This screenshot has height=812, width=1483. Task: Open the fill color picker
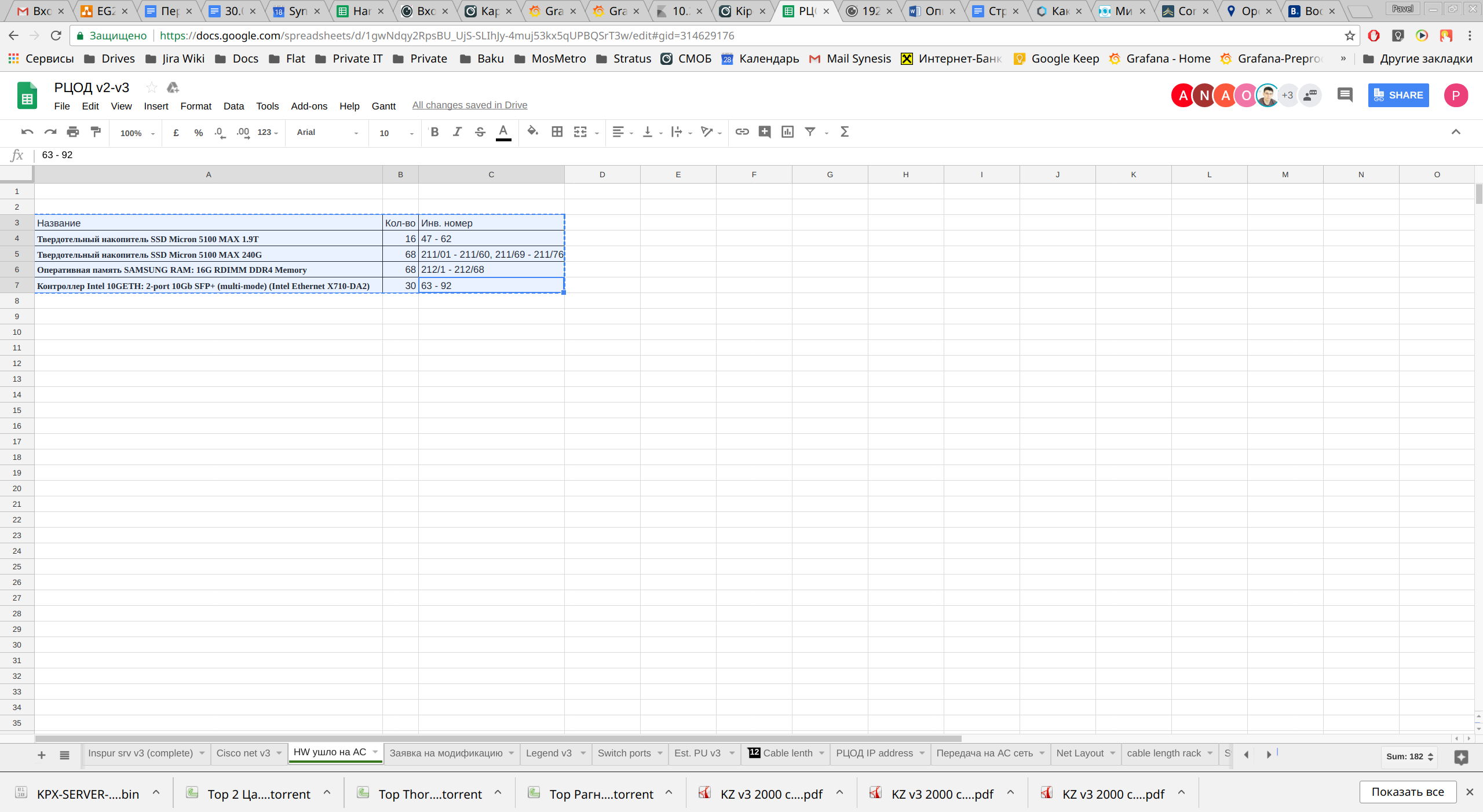click(x=533, y=131)
